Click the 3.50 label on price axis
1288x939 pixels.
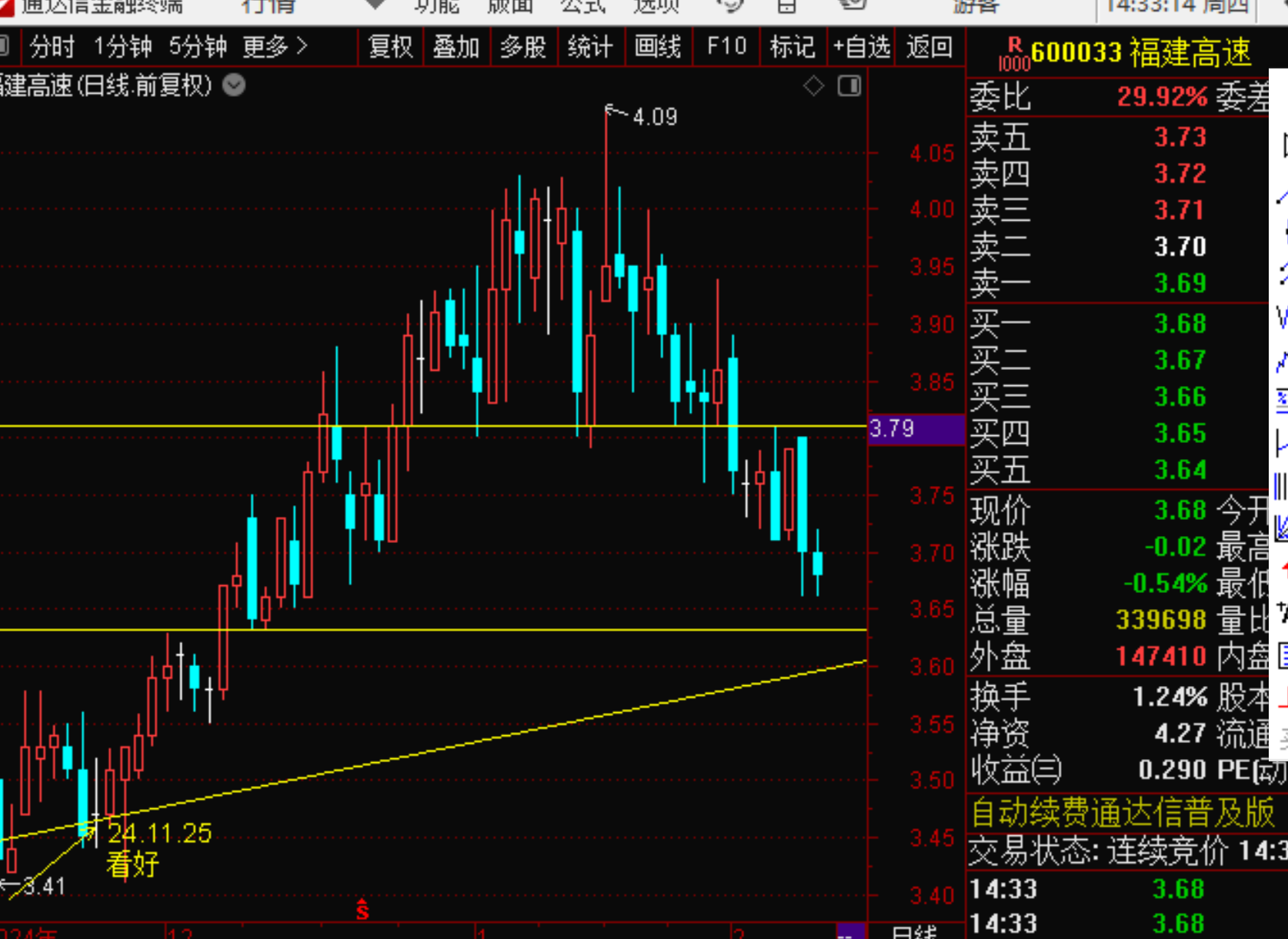click(x=932, y=781)
